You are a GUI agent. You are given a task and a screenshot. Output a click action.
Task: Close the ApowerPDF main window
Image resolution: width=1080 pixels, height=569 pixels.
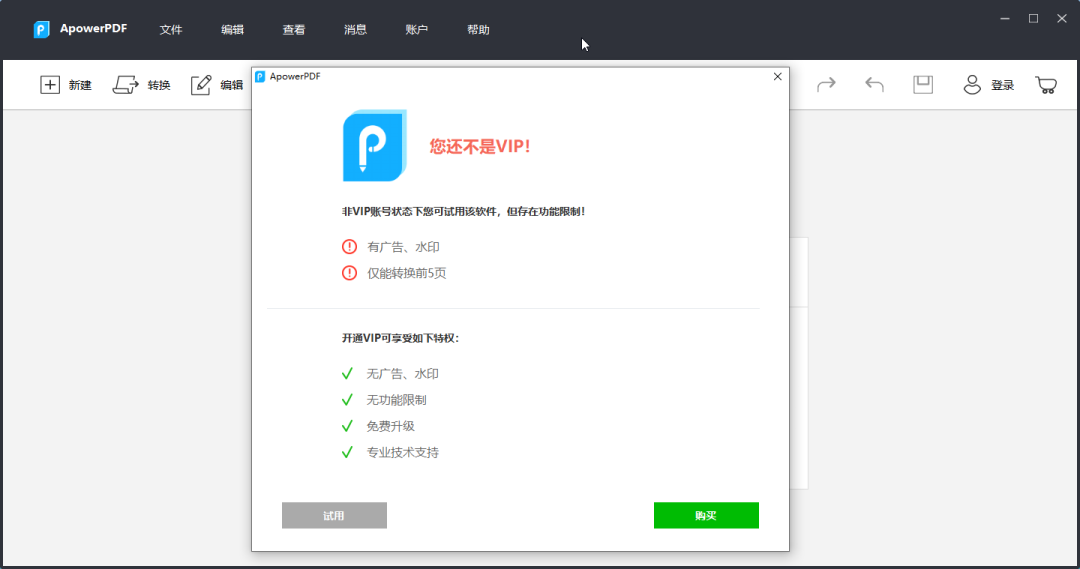pos(1061,19)
